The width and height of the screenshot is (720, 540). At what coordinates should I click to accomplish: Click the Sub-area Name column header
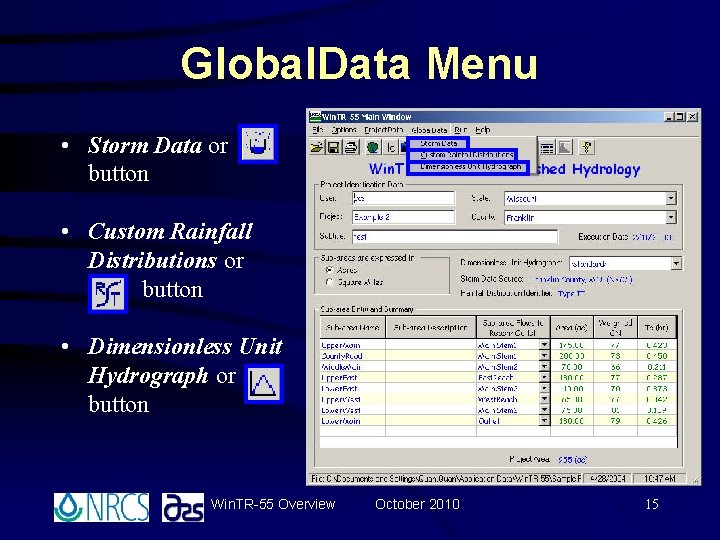pyautogui.click(x=353, y=327)
